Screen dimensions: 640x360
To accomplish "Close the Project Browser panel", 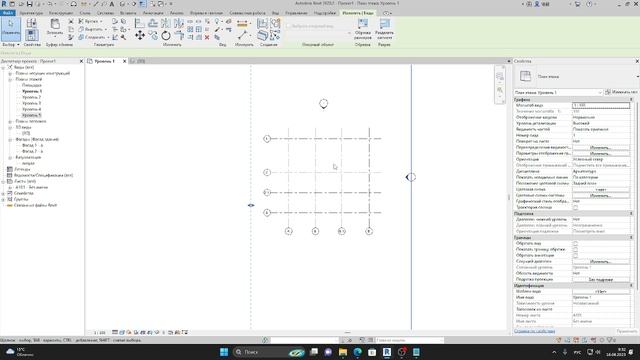I will pyautogui.click(x=81, y=61).
